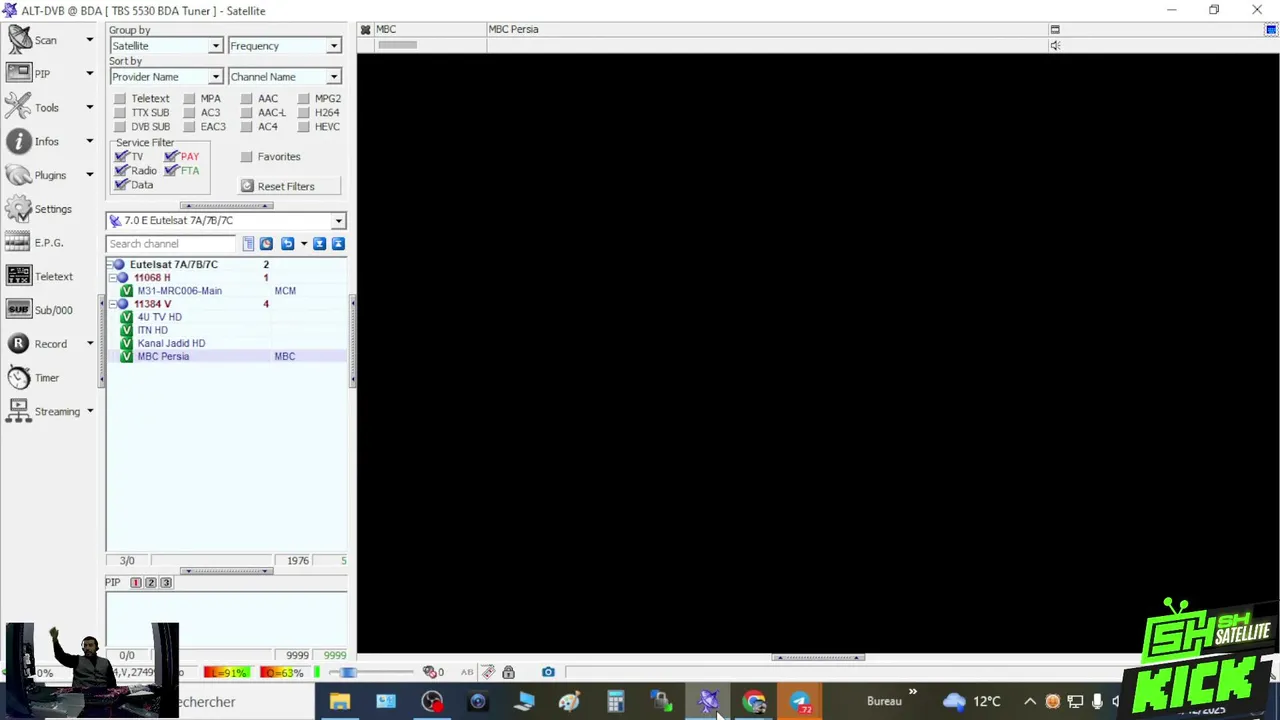
Task: Open the PIP sidebar entry
Action: click(28, 74)
